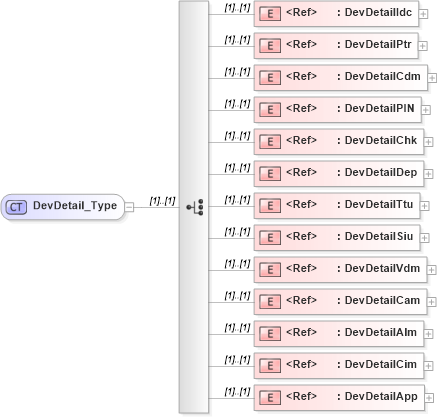Click the E icon of DevDetailDep
The image size is (437, 417).
[x=270, y=174]
